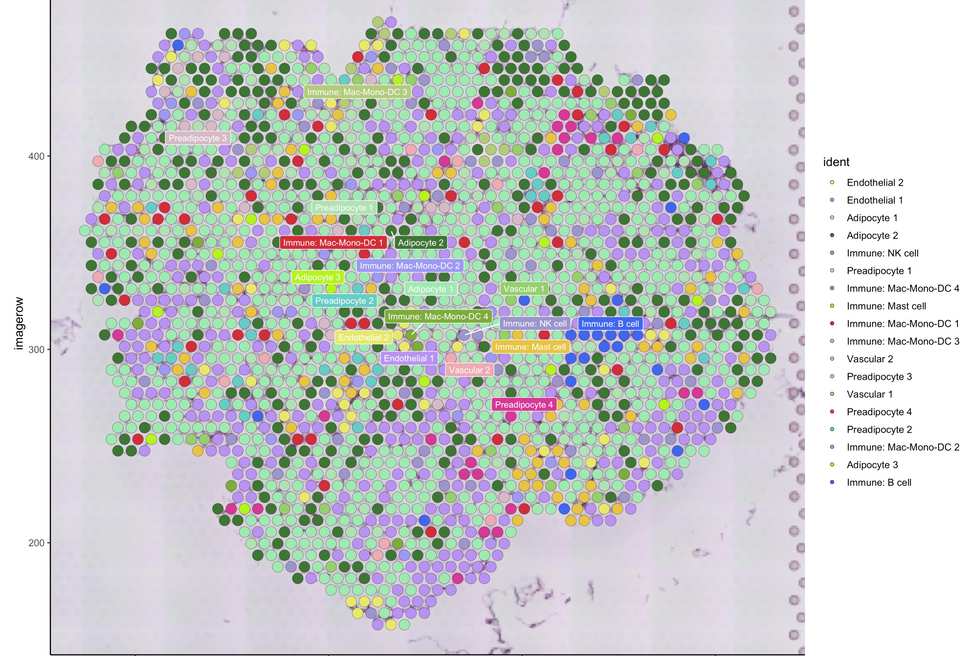
Task: Click legend entry 'Immune: Mast cell'
Action: click(x=886, y=306)
